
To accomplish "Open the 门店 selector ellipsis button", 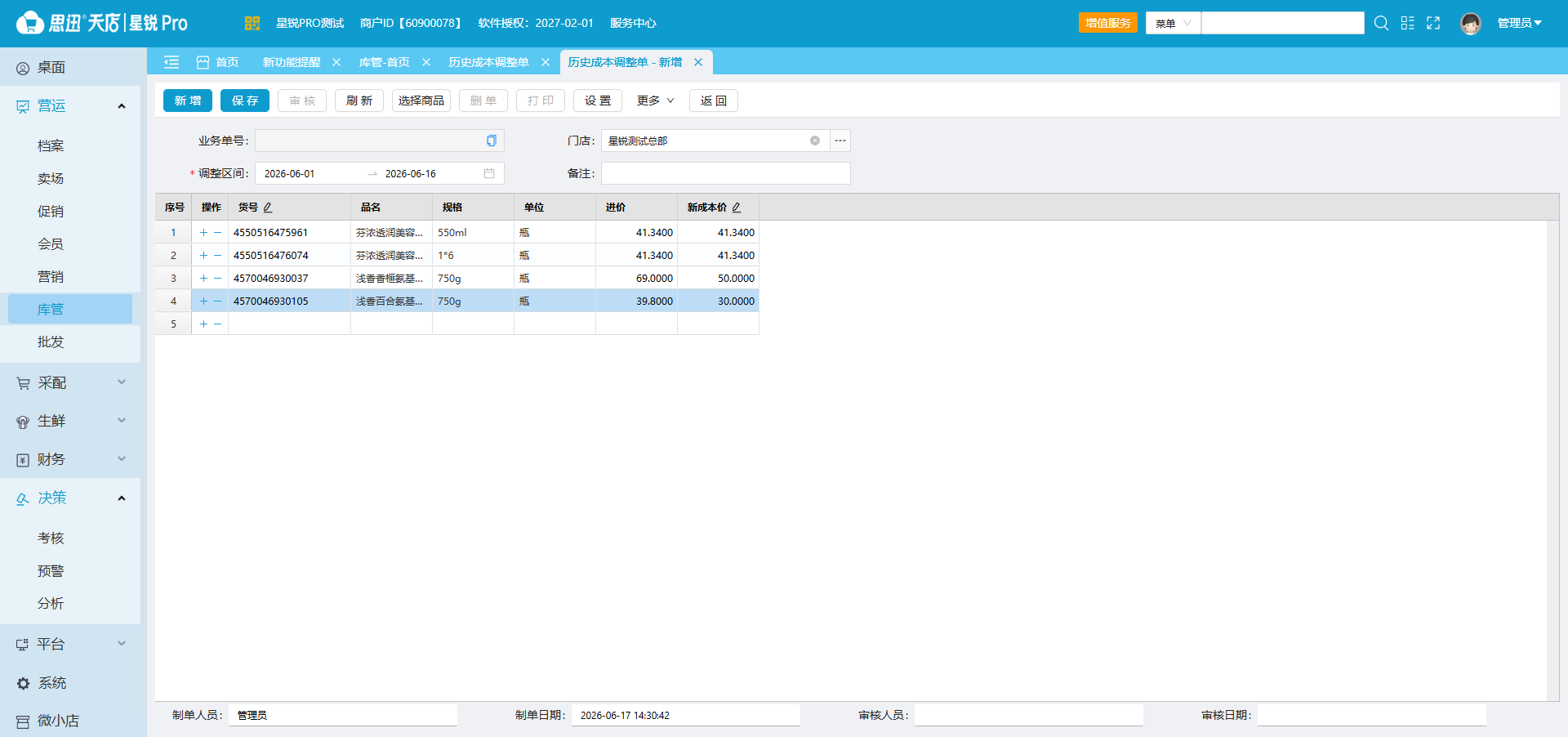I will pos(840,141).
